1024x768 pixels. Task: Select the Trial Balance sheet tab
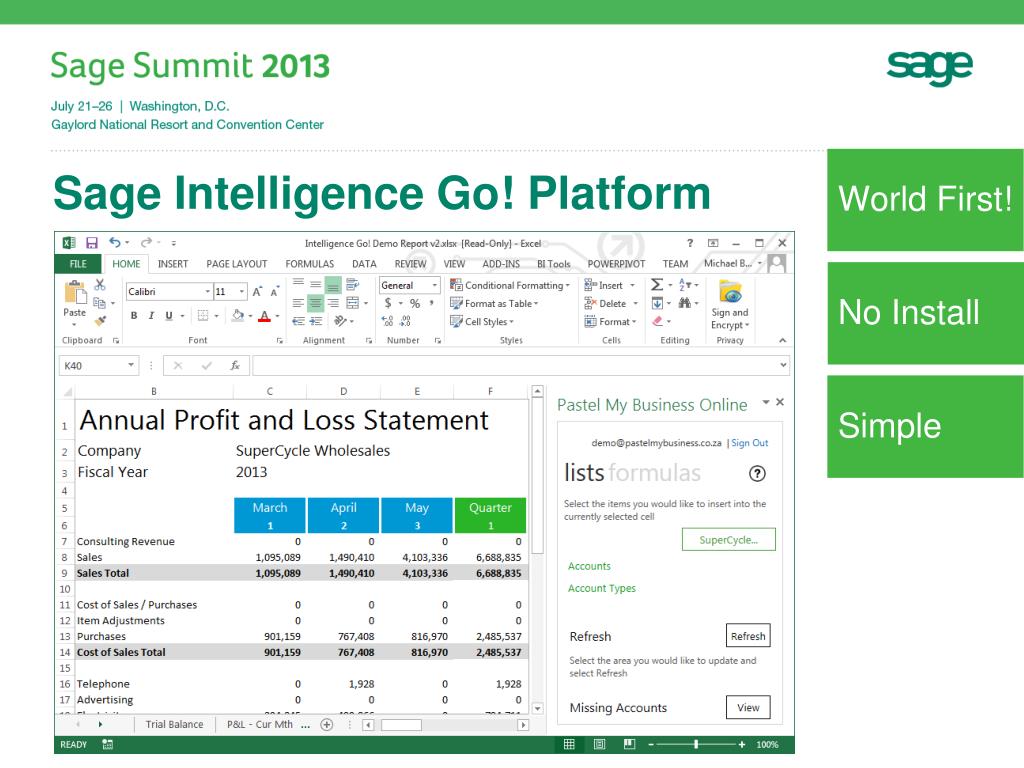click(174, 724)
